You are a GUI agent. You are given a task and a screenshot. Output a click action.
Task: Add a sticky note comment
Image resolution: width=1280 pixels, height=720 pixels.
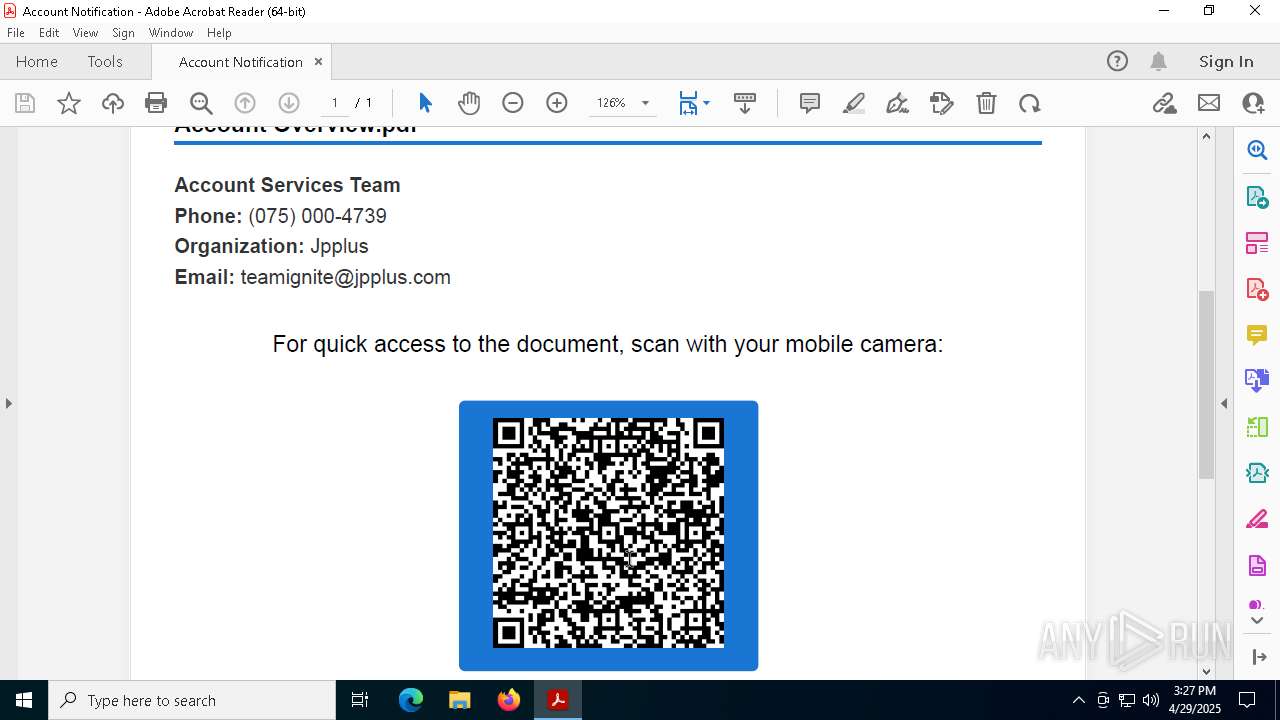pyautogui.click(x=810, y=103)
